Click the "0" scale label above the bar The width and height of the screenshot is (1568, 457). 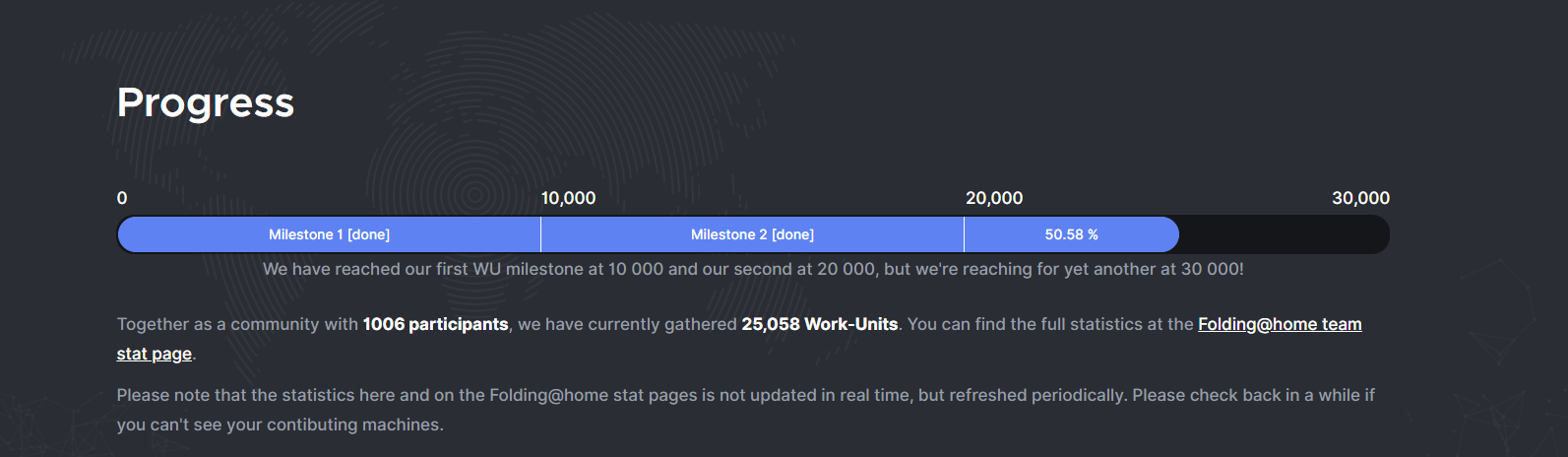pyautogui.click(x=122, y=198)
